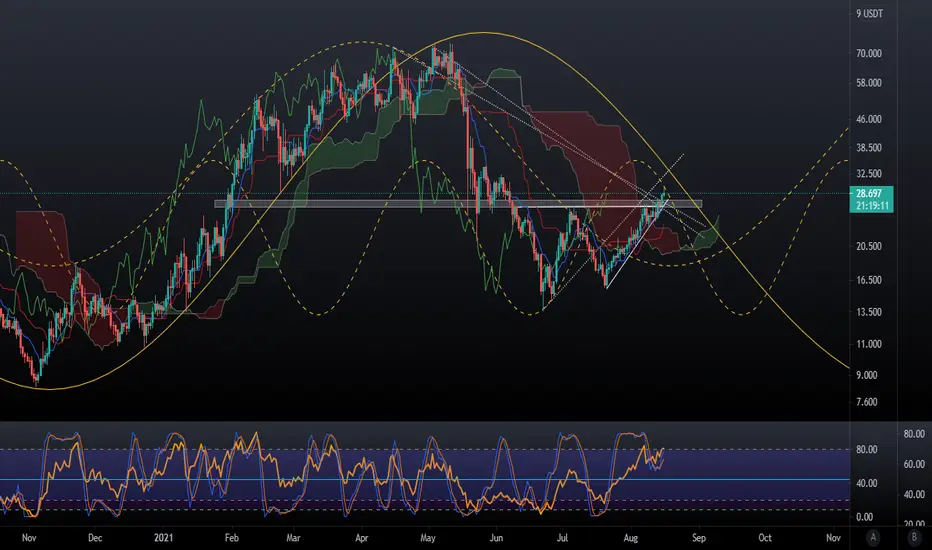Click the Dec label on time axis

pos(95,538)
